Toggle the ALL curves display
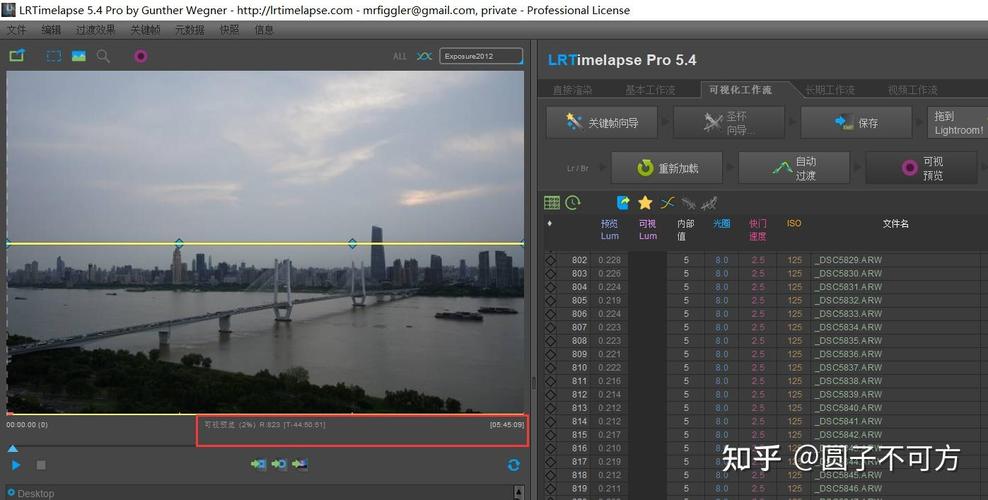The height and width of the screenshot is (500, 988). coord(400,56)
